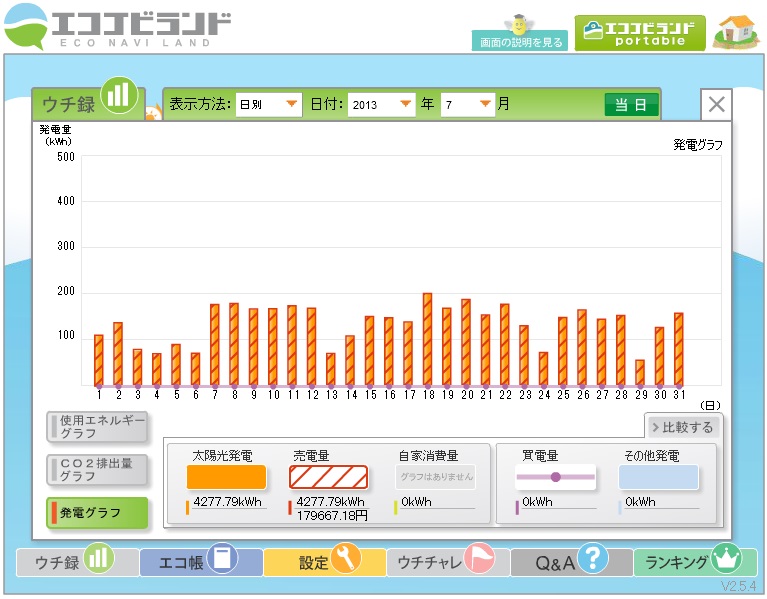
Task: Click the V2.5.4 version text
Action: tap(739, 586)
